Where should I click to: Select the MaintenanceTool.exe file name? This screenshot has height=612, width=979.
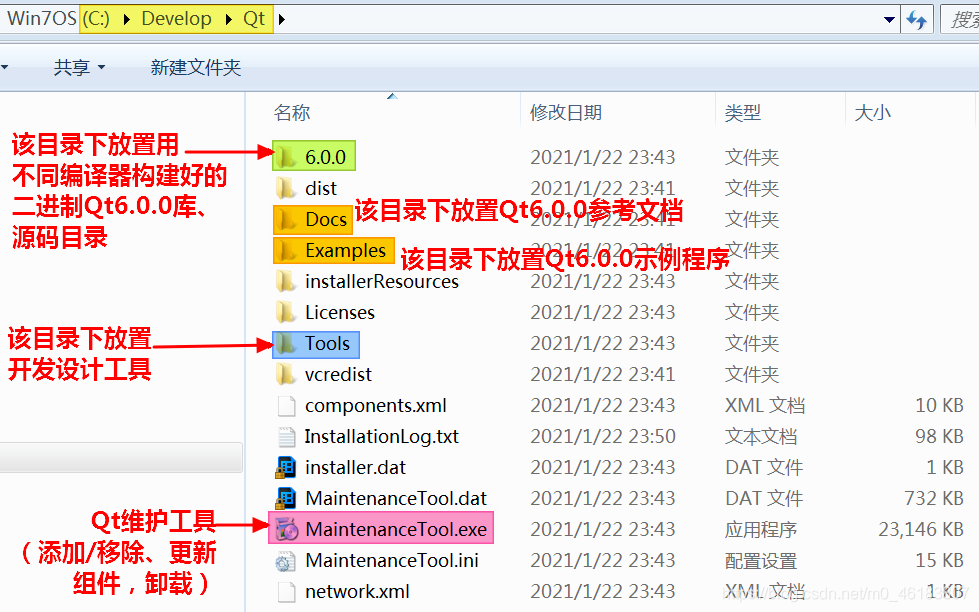tap(396, 530)
